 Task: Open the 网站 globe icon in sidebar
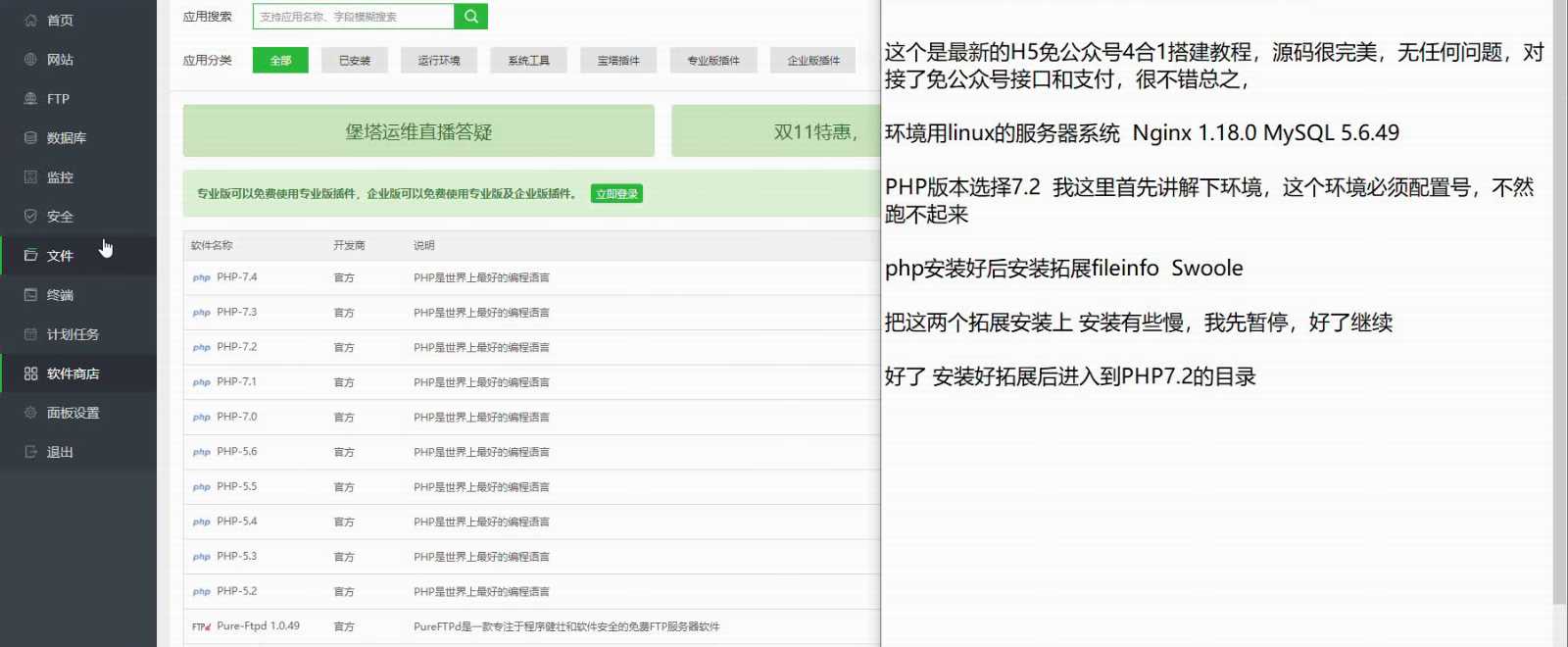coord(30,59)
